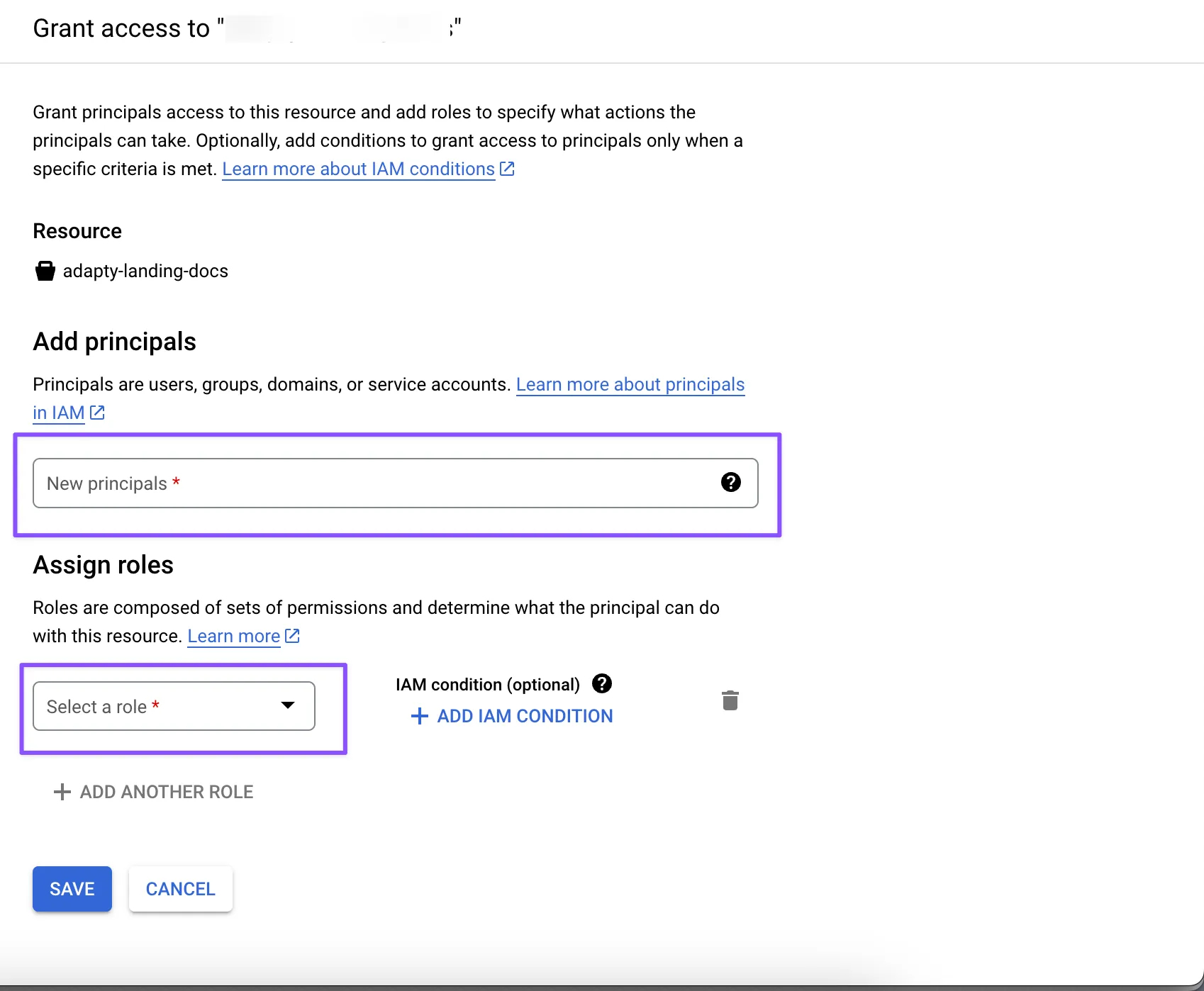This screenshot has height=991, width=1204.
Task: Open 'Learn more about principals' link
Action: (x=630, y=384)
